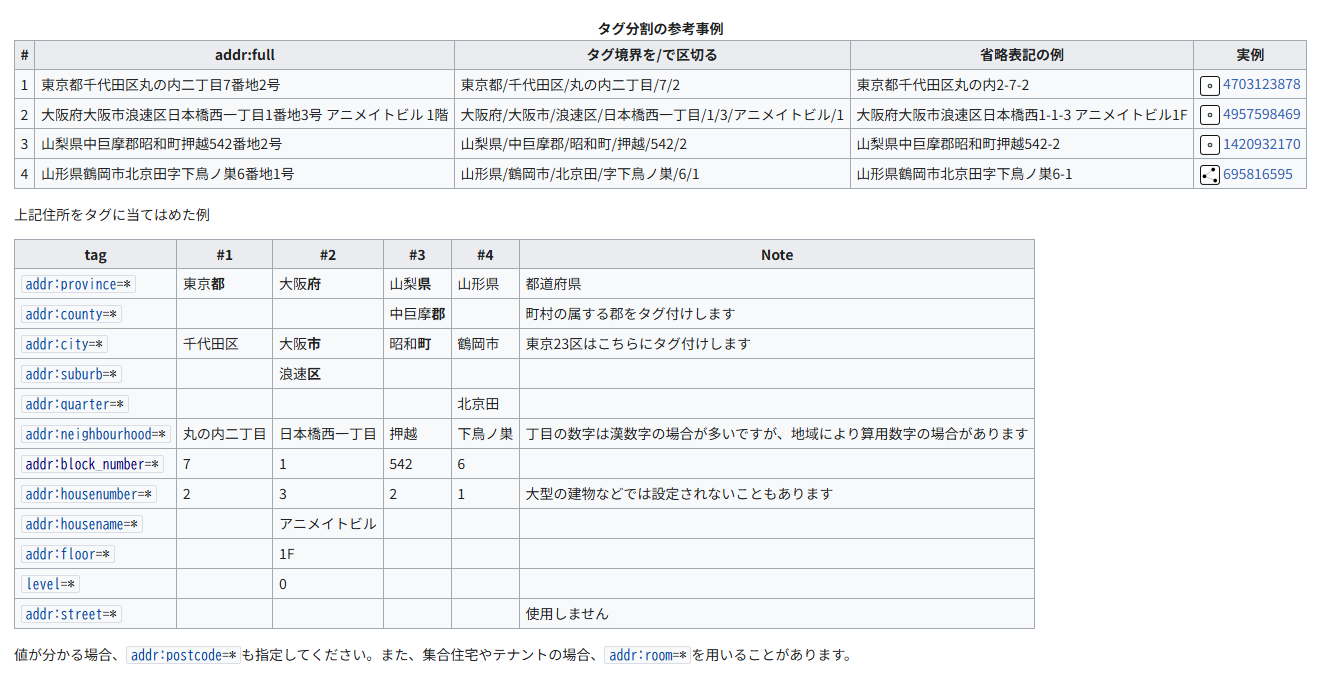Select the cell 東京都千代田区丸の内二丁目7番地2号

click(x=244, y=85)
